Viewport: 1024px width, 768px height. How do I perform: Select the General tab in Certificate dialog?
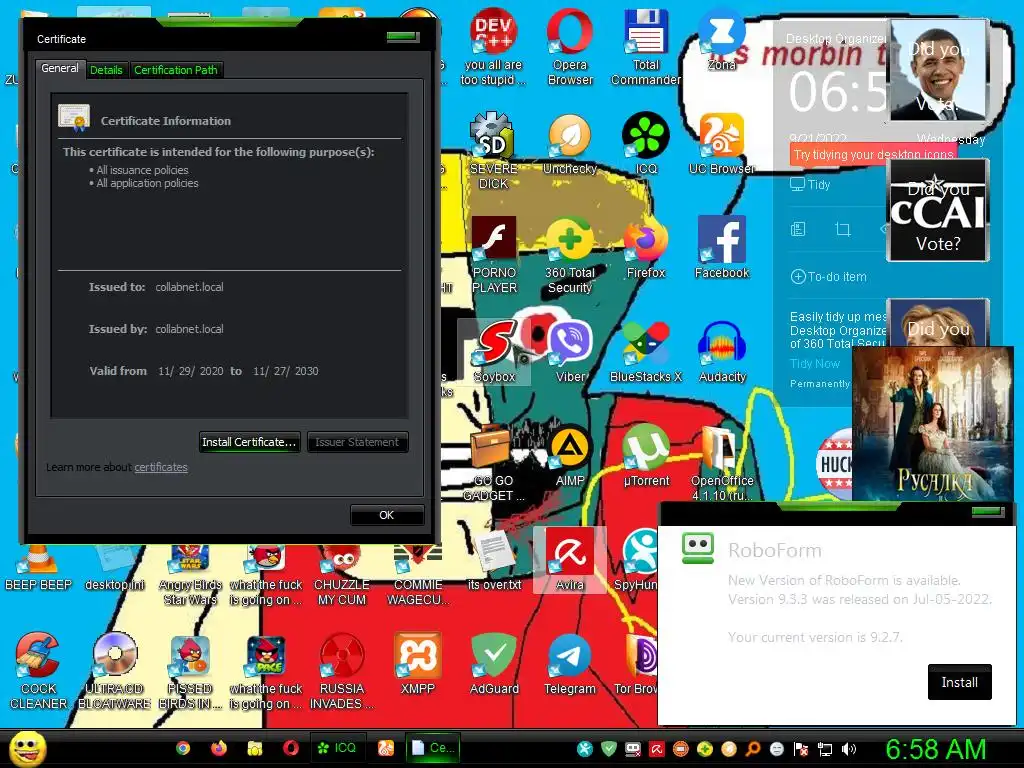(59, 68)
